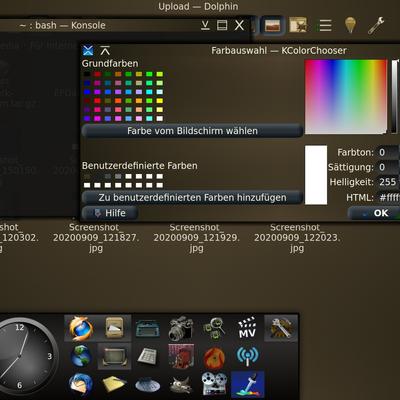Click 'Farbe vom Bildschirm wählen' button
400x400 pixels.
(x=192, y=131)
